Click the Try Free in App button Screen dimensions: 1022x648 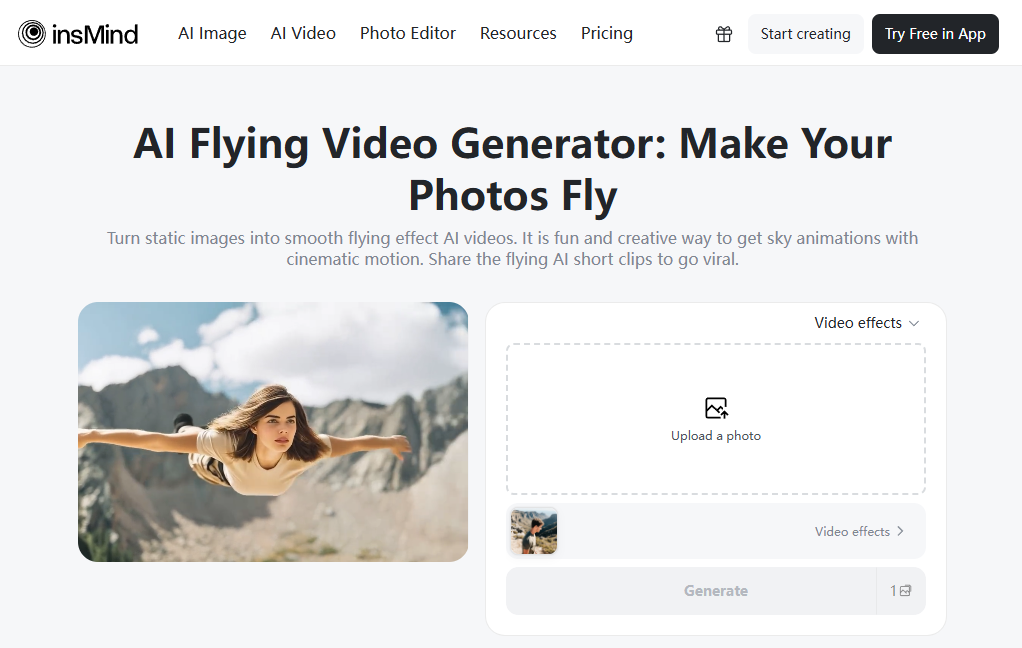(x=935, y=33)
